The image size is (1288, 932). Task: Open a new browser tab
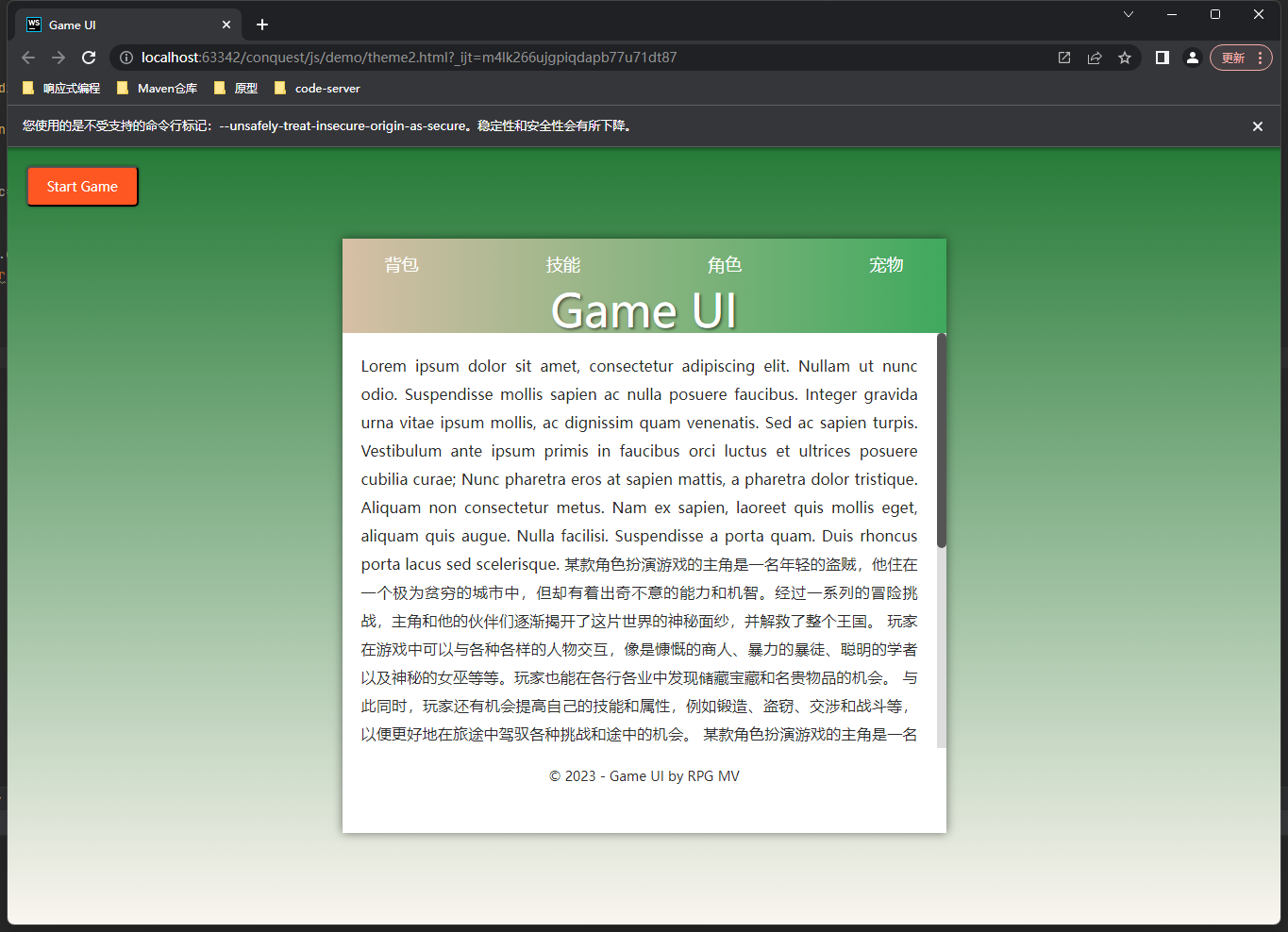(262, 25)
